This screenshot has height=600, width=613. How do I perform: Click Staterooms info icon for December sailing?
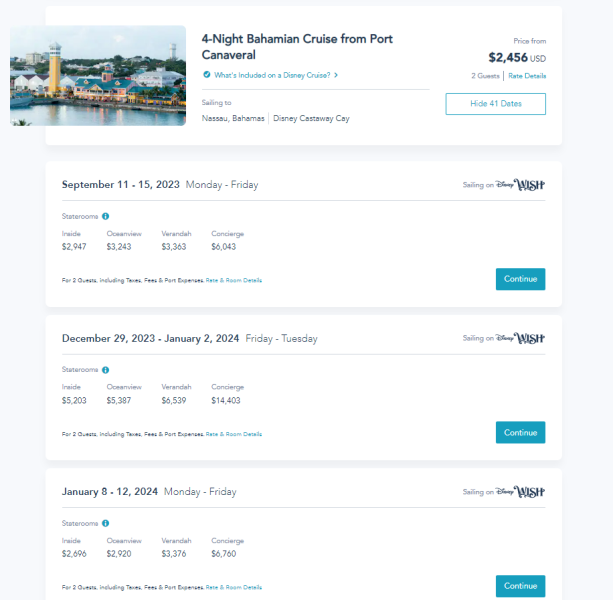pyautogui.click(x=106, y=369)
